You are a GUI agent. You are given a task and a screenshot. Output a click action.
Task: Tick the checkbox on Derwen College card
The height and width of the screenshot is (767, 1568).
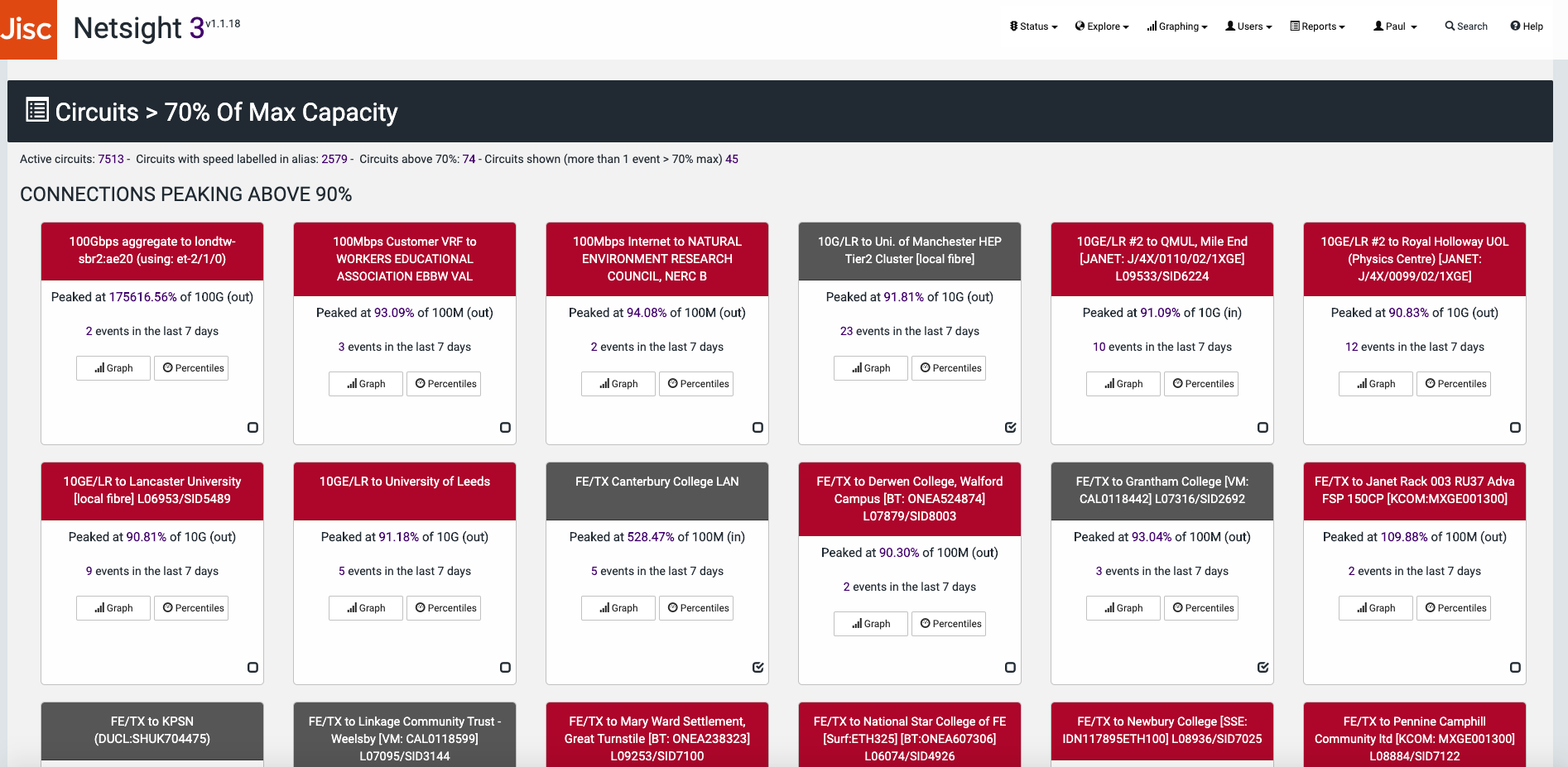[x=1010, y=668]
